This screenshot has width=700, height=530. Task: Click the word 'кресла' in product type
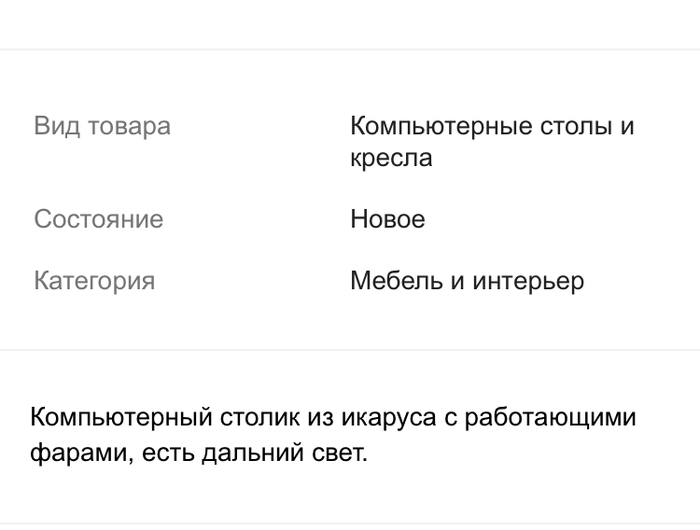(x=391, y=158)
